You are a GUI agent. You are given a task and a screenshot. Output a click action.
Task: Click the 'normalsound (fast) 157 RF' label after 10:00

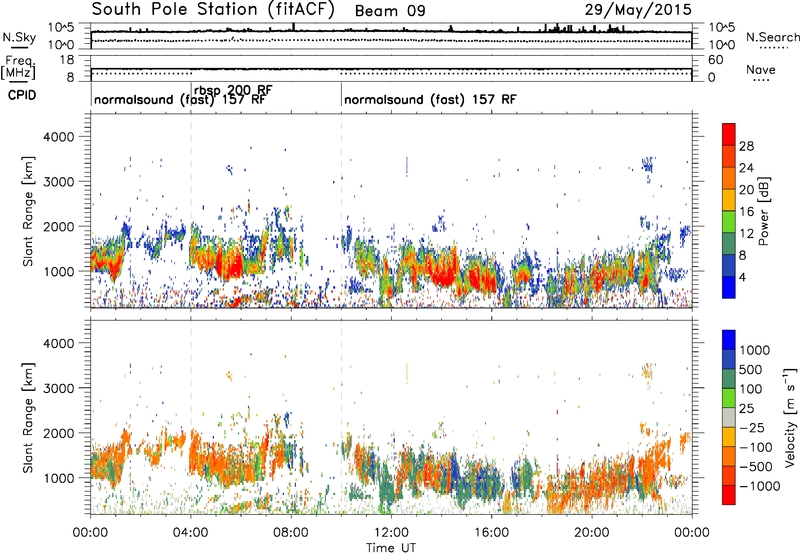(430, 99)
